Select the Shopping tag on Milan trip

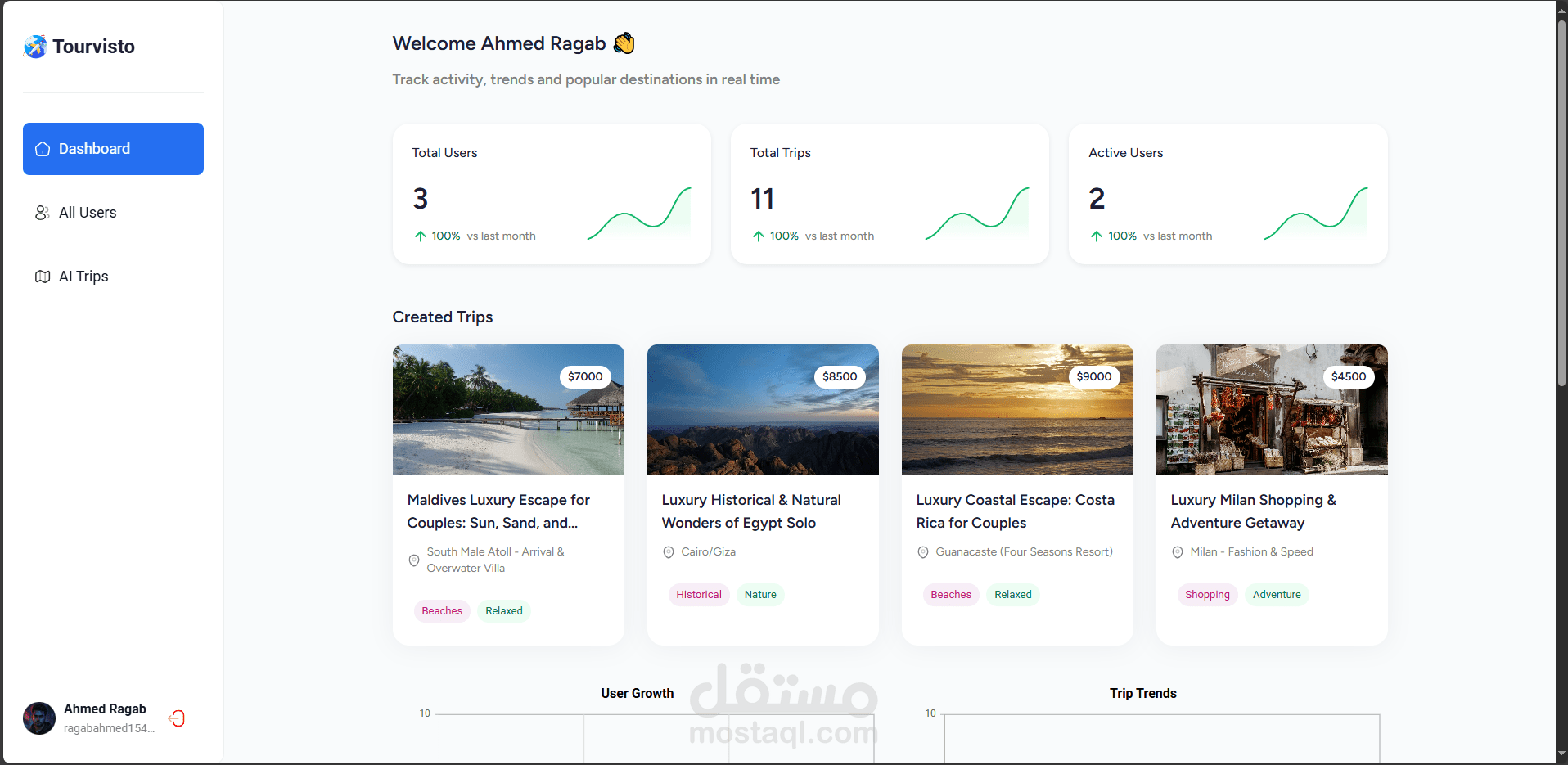tap(1207, 595)
